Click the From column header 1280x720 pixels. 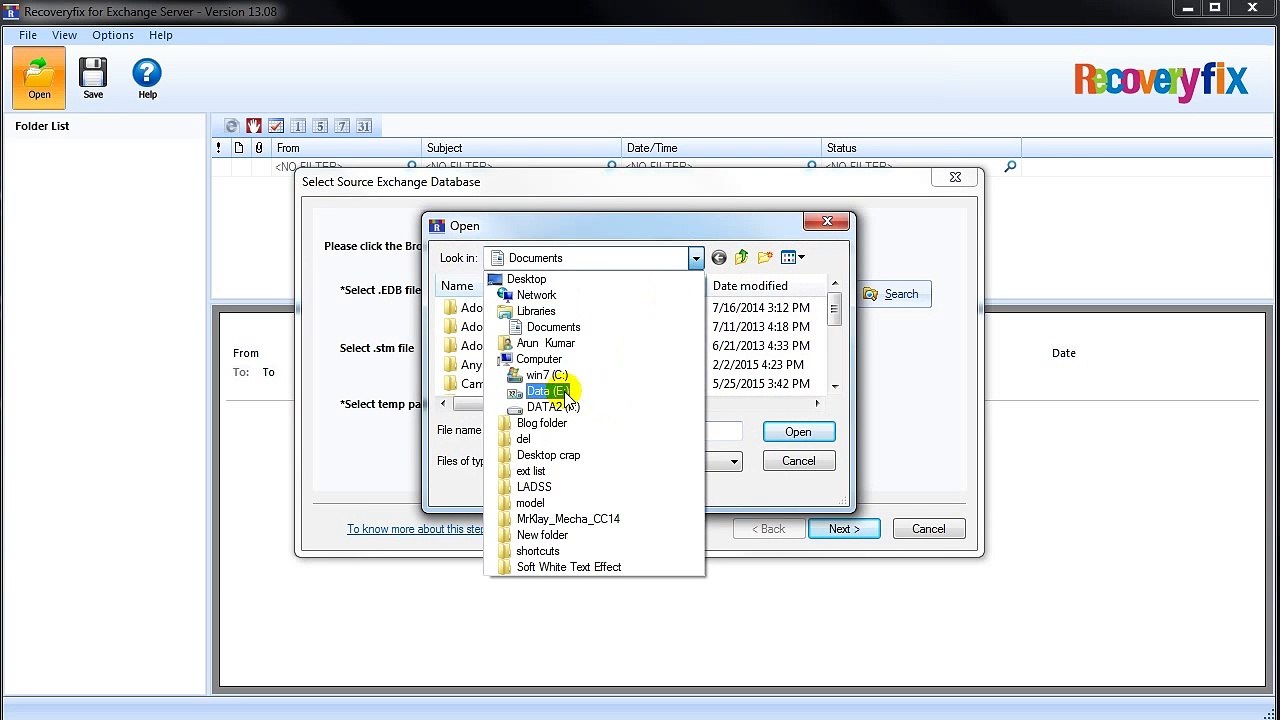point(347,148)
